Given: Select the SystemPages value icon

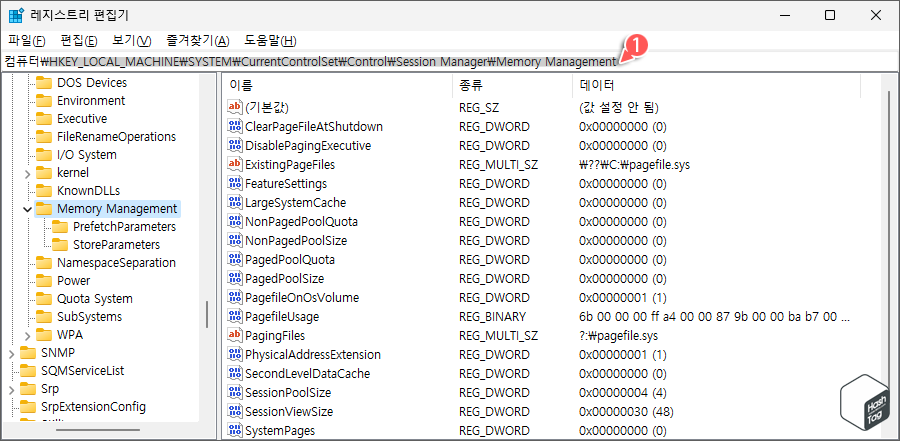Looking at the screenshot, I should point(235,430).
